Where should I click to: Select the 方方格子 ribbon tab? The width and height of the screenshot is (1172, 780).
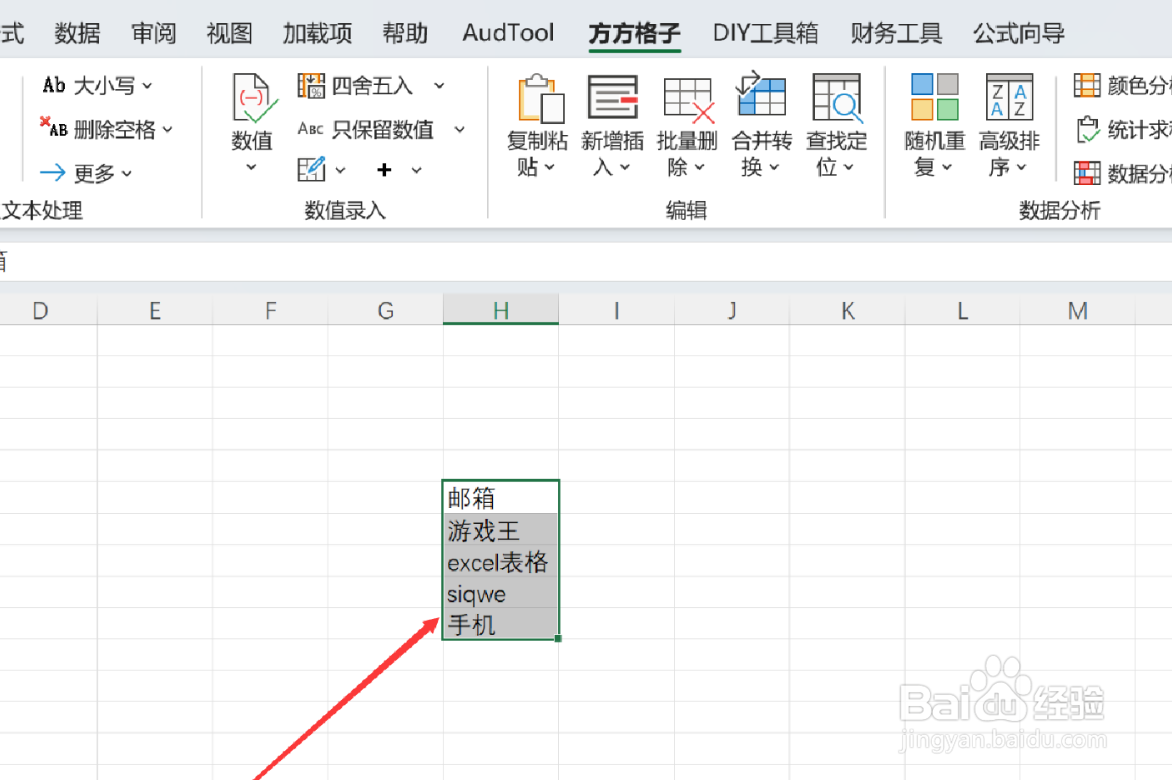635,33
